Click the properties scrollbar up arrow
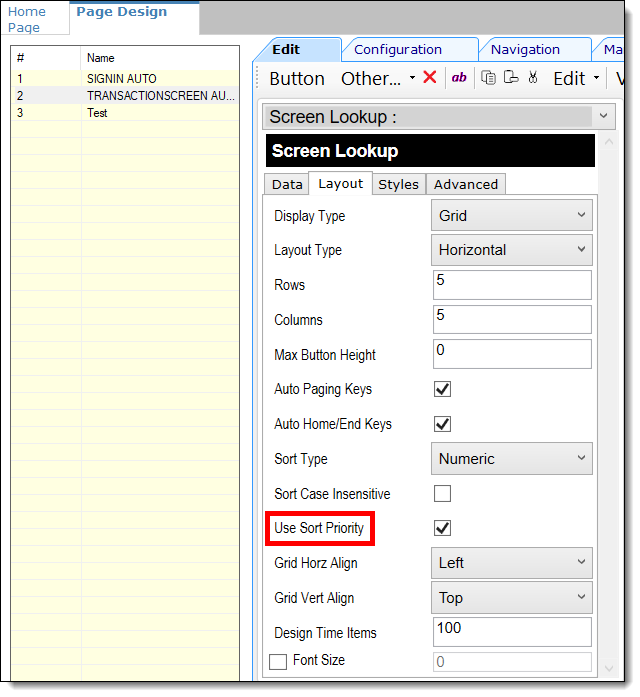The width and height of the screenshot is (640, 697). click(x=609, y=142)
